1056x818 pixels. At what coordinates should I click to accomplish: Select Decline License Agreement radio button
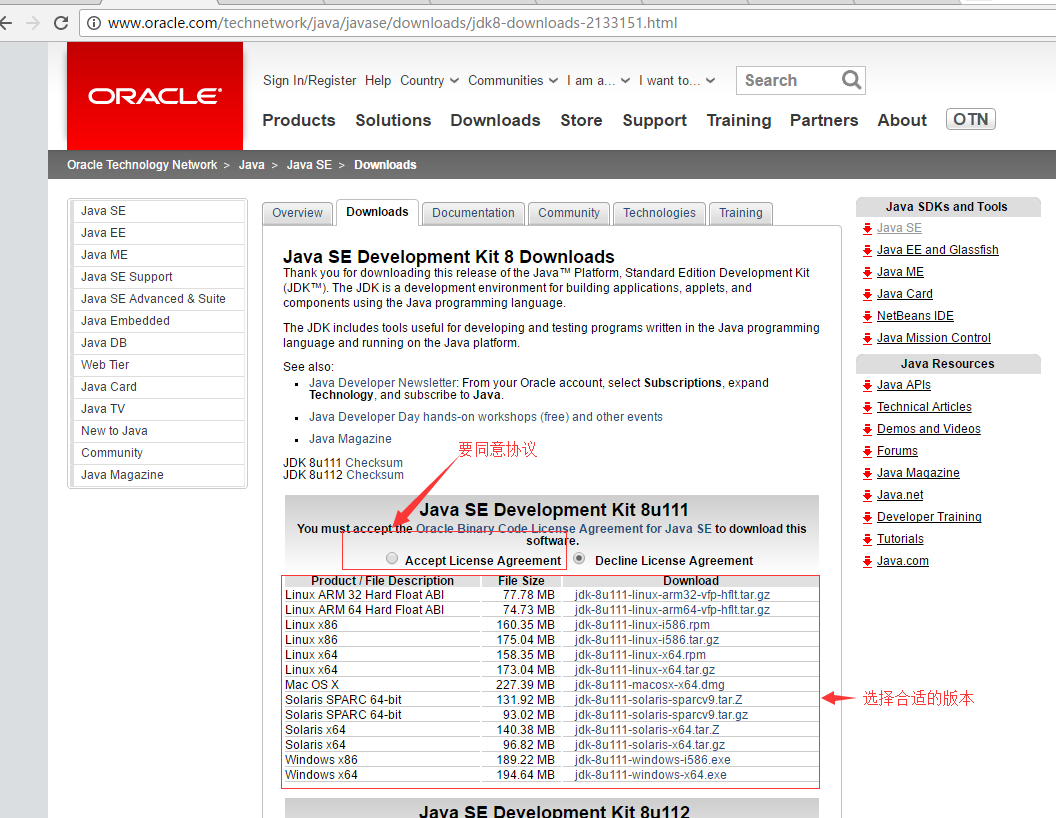coord(579,558)
